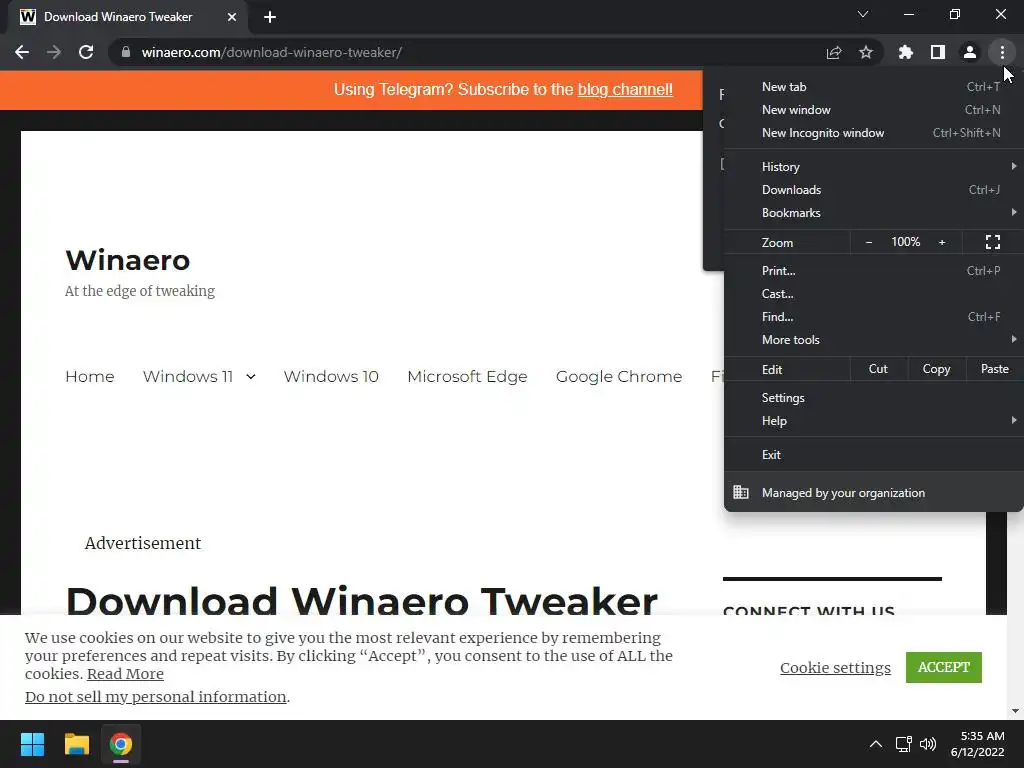The image size is (1024, 768).
Task: Open the tab search chevron
Action: click(x=863, y=14)
